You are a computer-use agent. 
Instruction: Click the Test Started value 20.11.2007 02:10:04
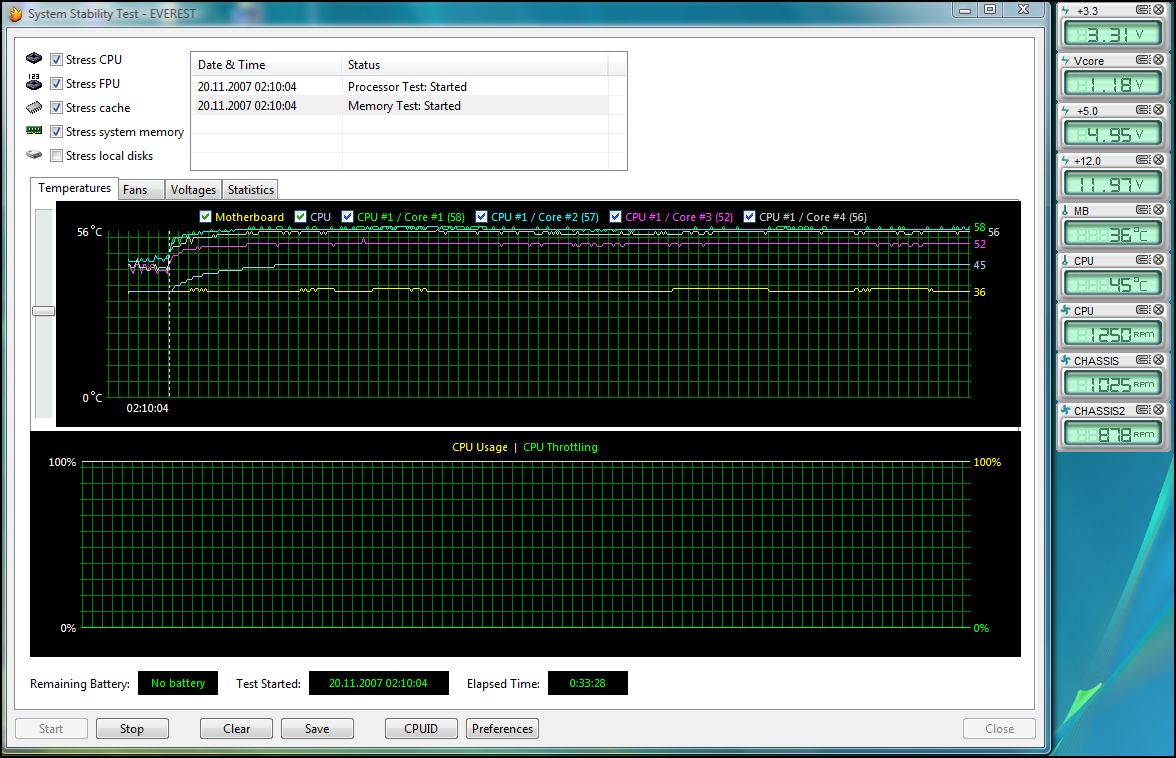pyautogui.click(x=378, y=683)
